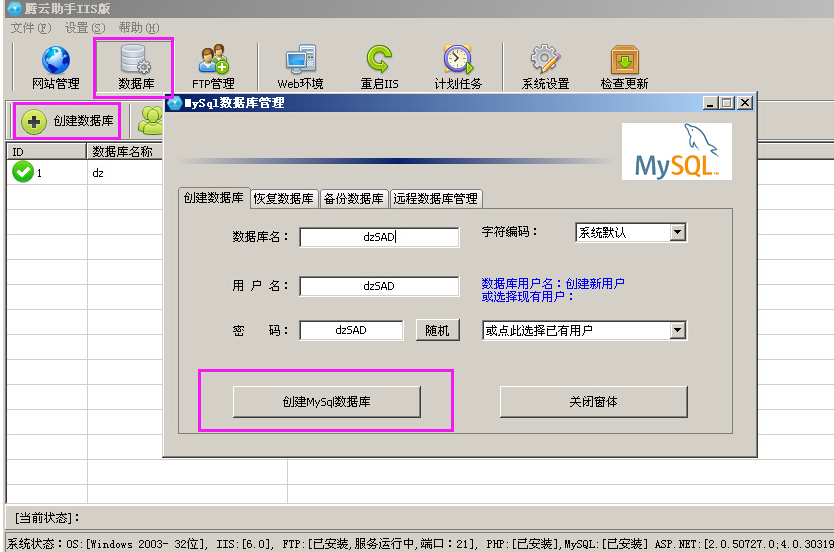
Task: Open the FTP管理 tool
Action: coord(213,68)
